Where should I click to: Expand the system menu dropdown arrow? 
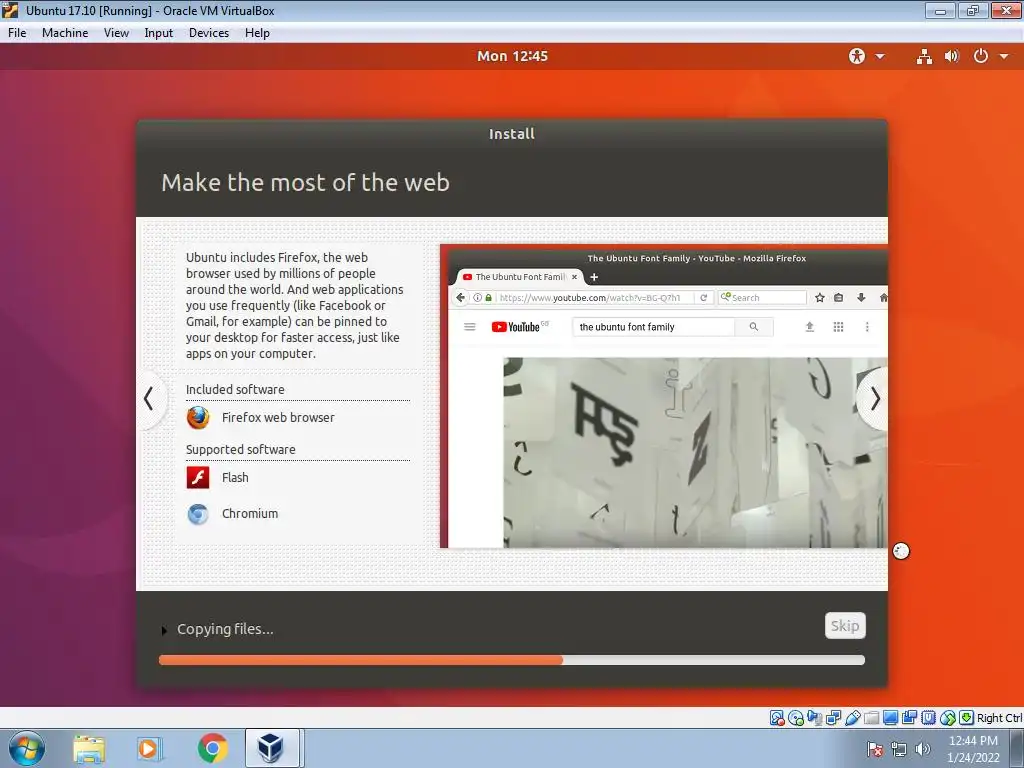click(x=1004, y=57)
